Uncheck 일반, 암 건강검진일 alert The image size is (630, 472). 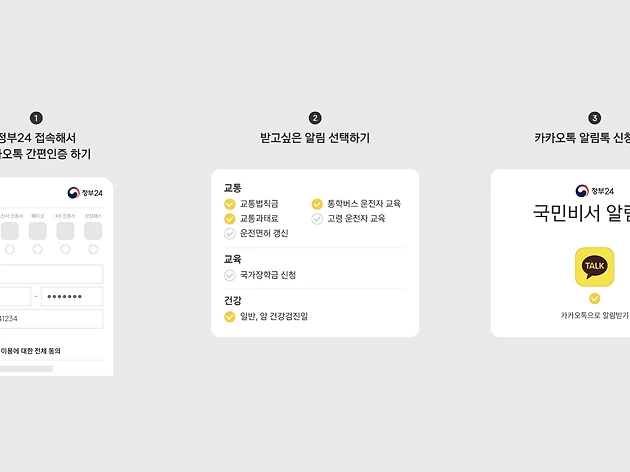point(229,317)
